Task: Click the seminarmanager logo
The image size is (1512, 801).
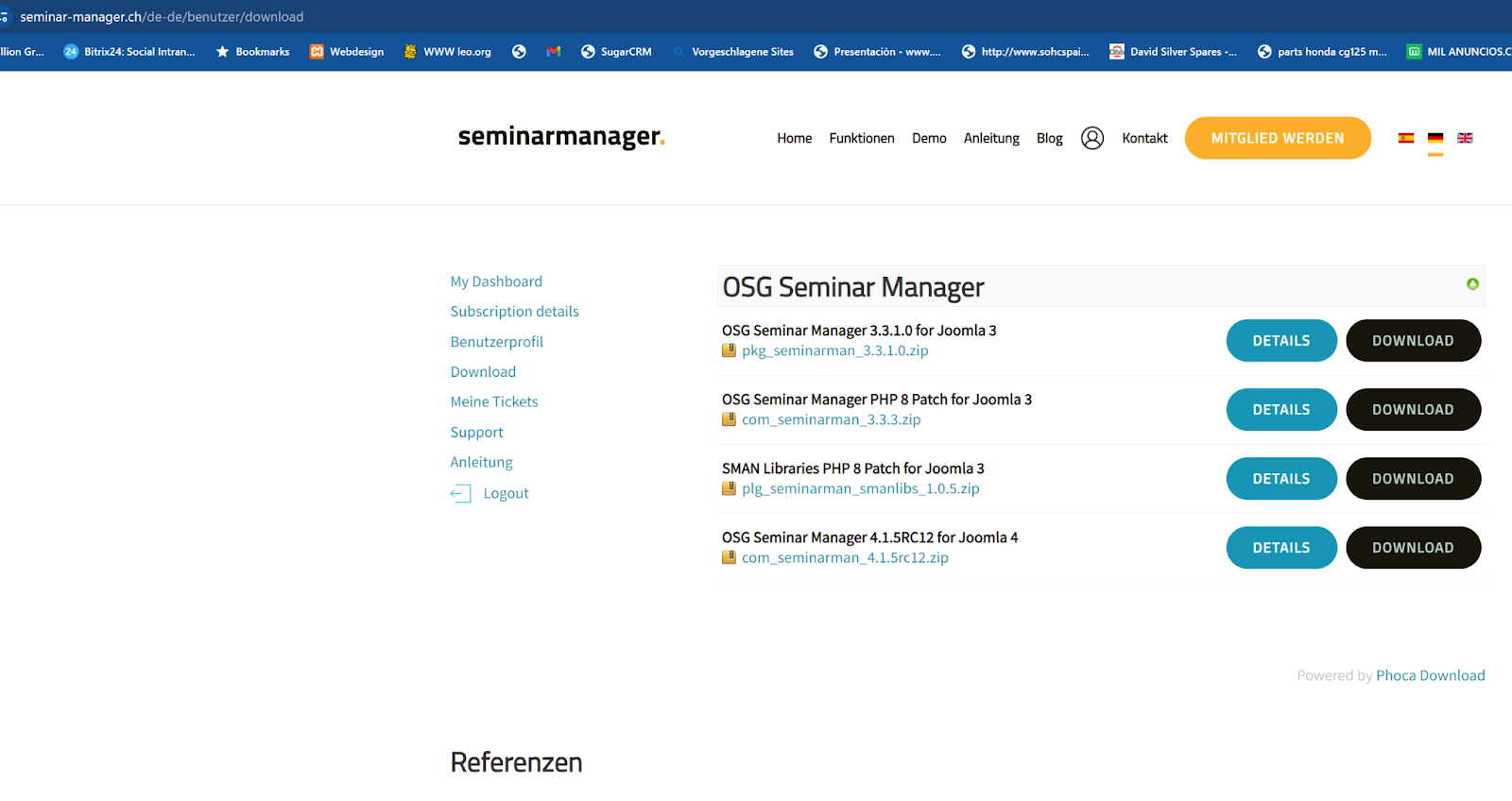Action: [561, 137]
